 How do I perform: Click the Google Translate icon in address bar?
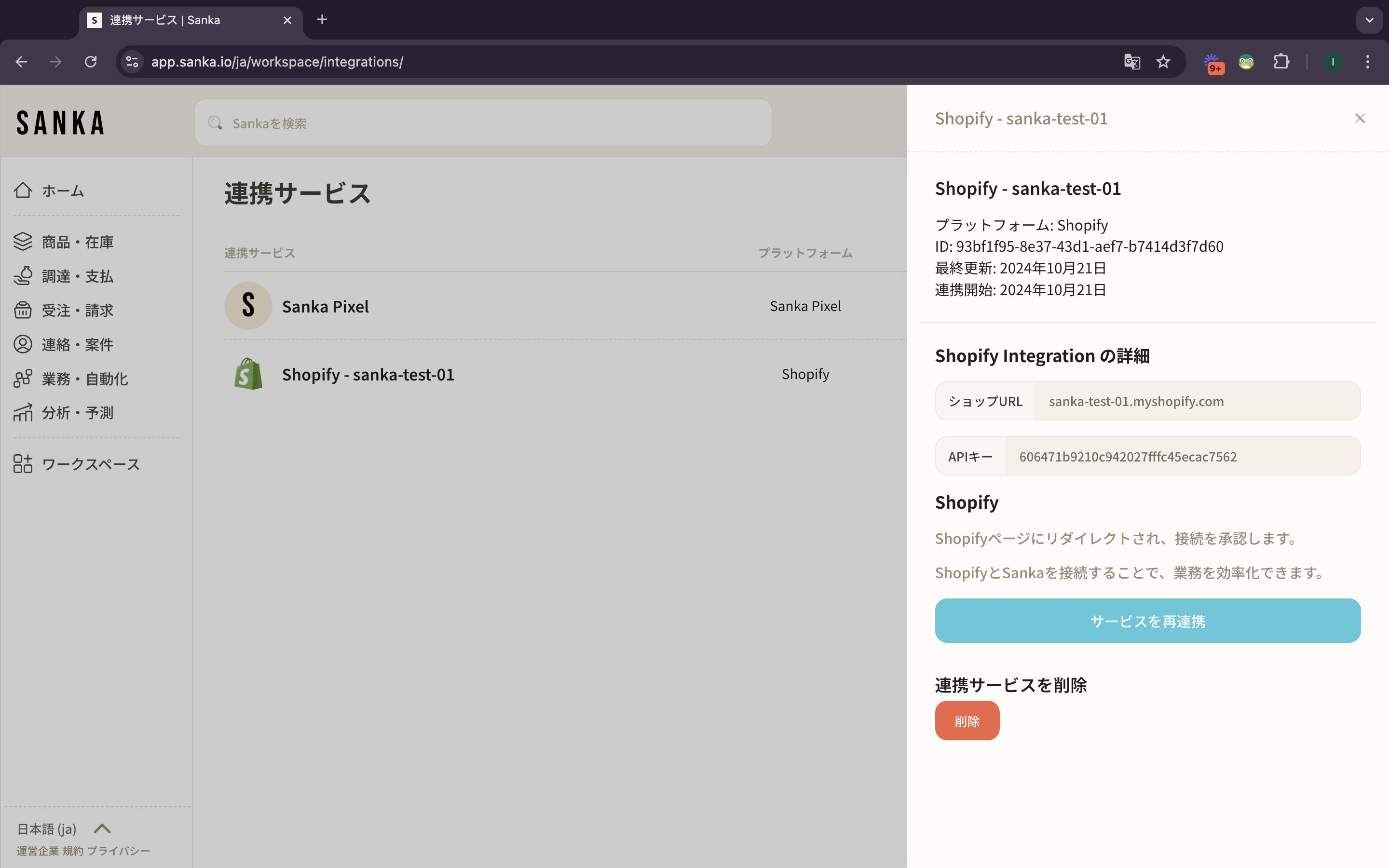click(1131, 61)
